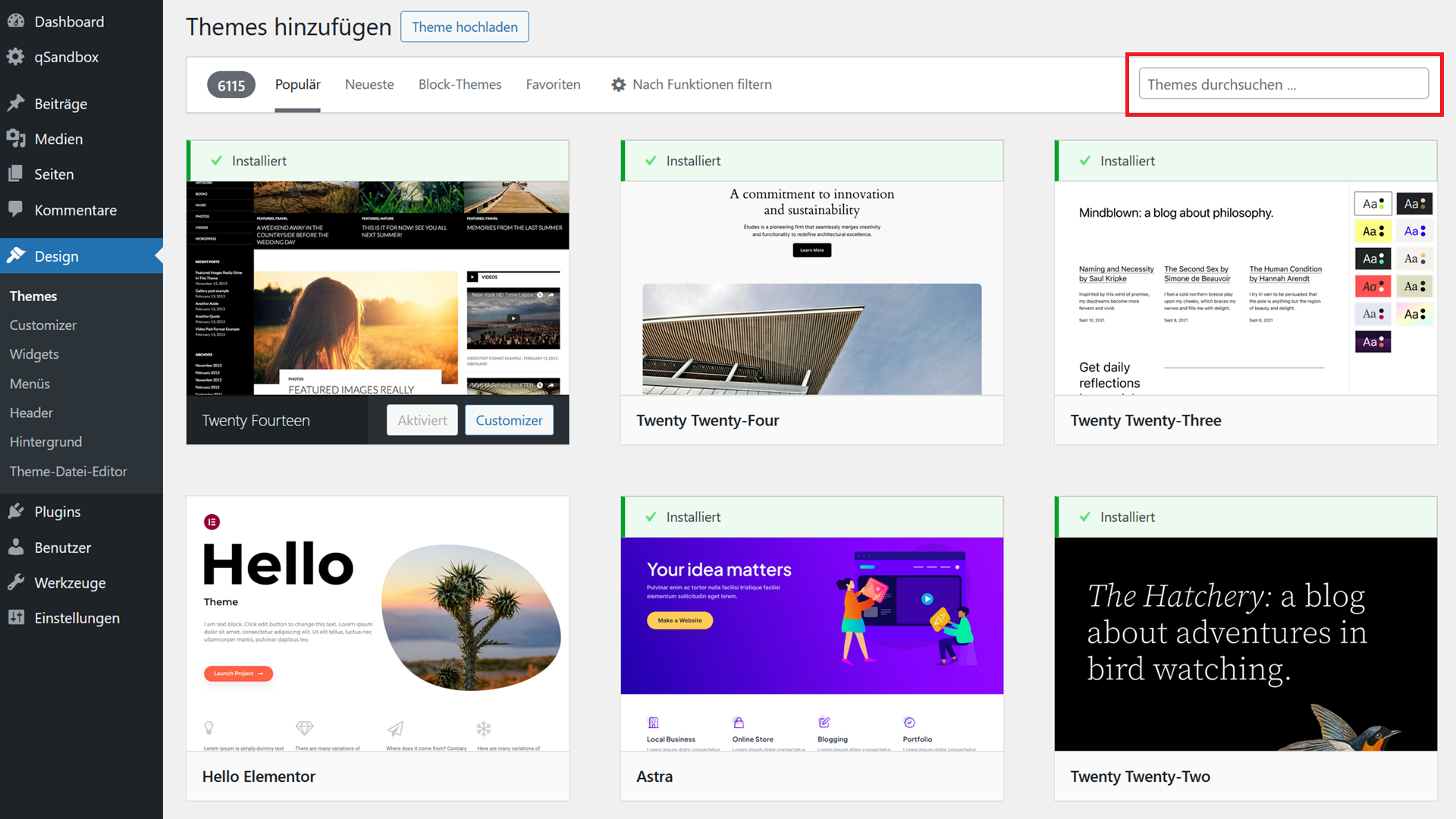Click Installiert notice on Twenty Twenty-Four
Screen dimensions: 1456x819
click(811, 161)
